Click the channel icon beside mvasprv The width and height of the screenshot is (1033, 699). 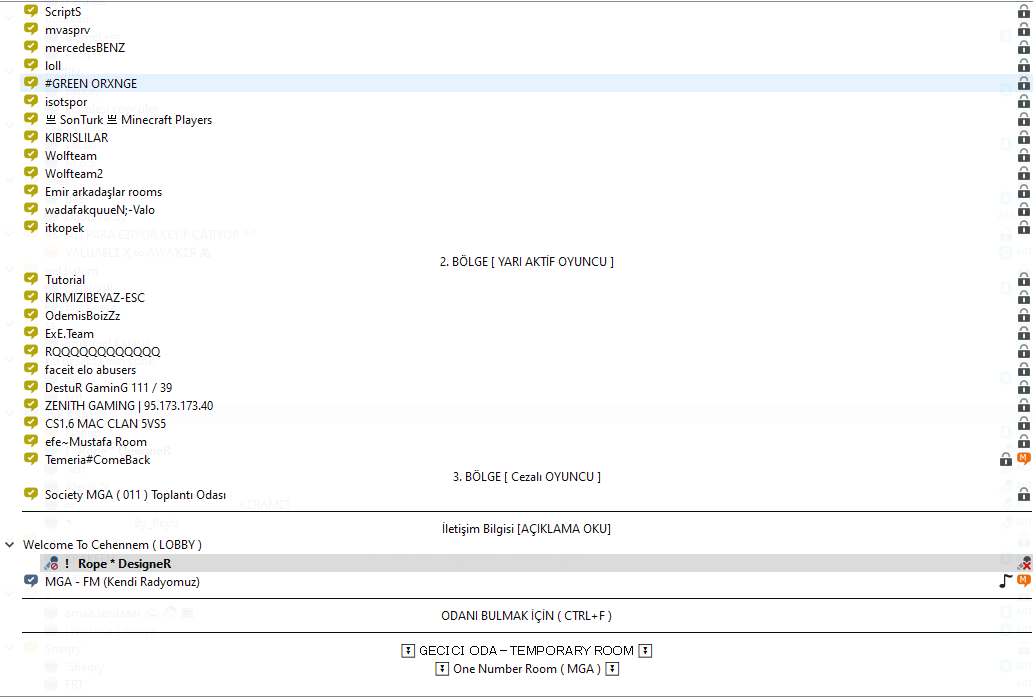pos(31,29)
